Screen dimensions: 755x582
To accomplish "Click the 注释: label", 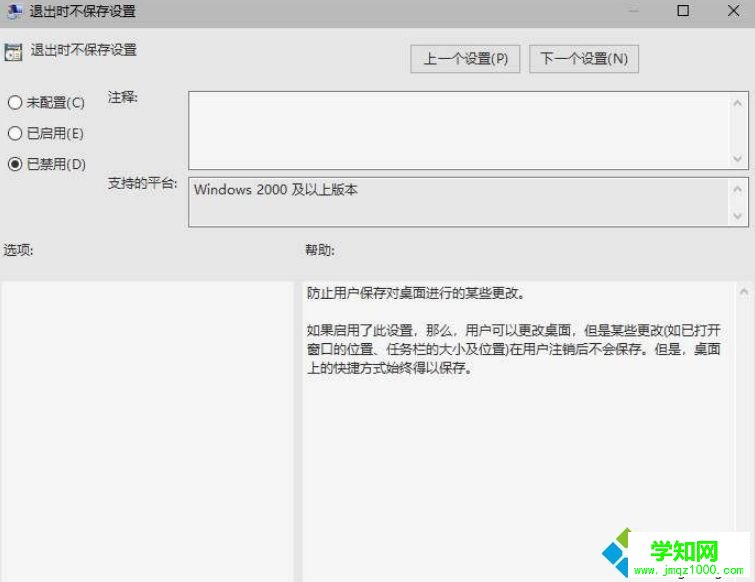I will (x=122, y=98).
